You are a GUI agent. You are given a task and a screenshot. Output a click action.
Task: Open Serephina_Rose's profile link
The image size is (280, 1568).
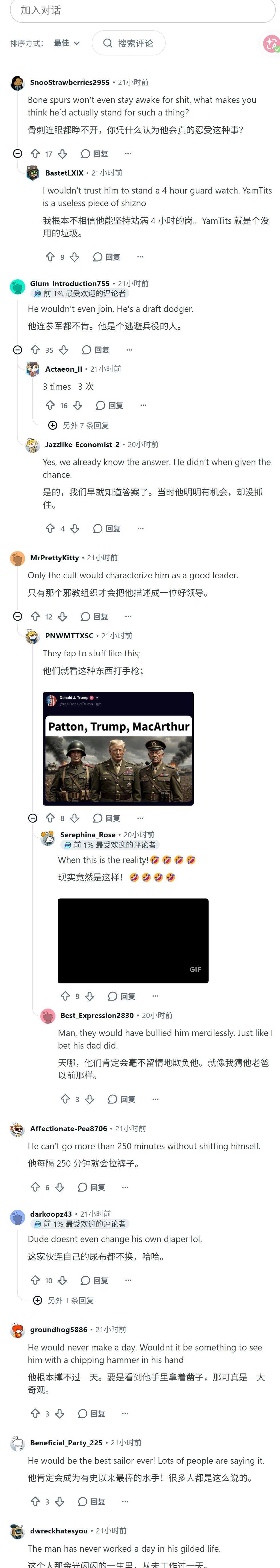88,834
